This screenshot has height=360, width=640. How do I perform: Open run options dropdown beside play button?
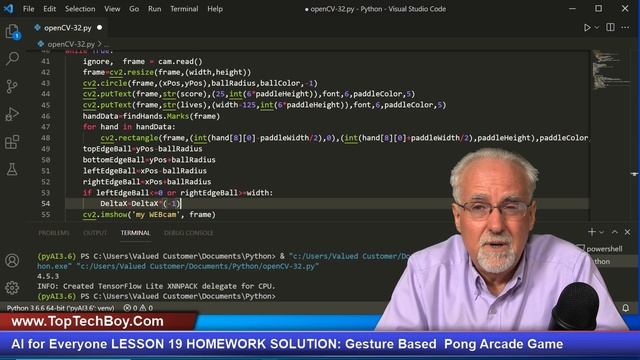click(597, 28)
